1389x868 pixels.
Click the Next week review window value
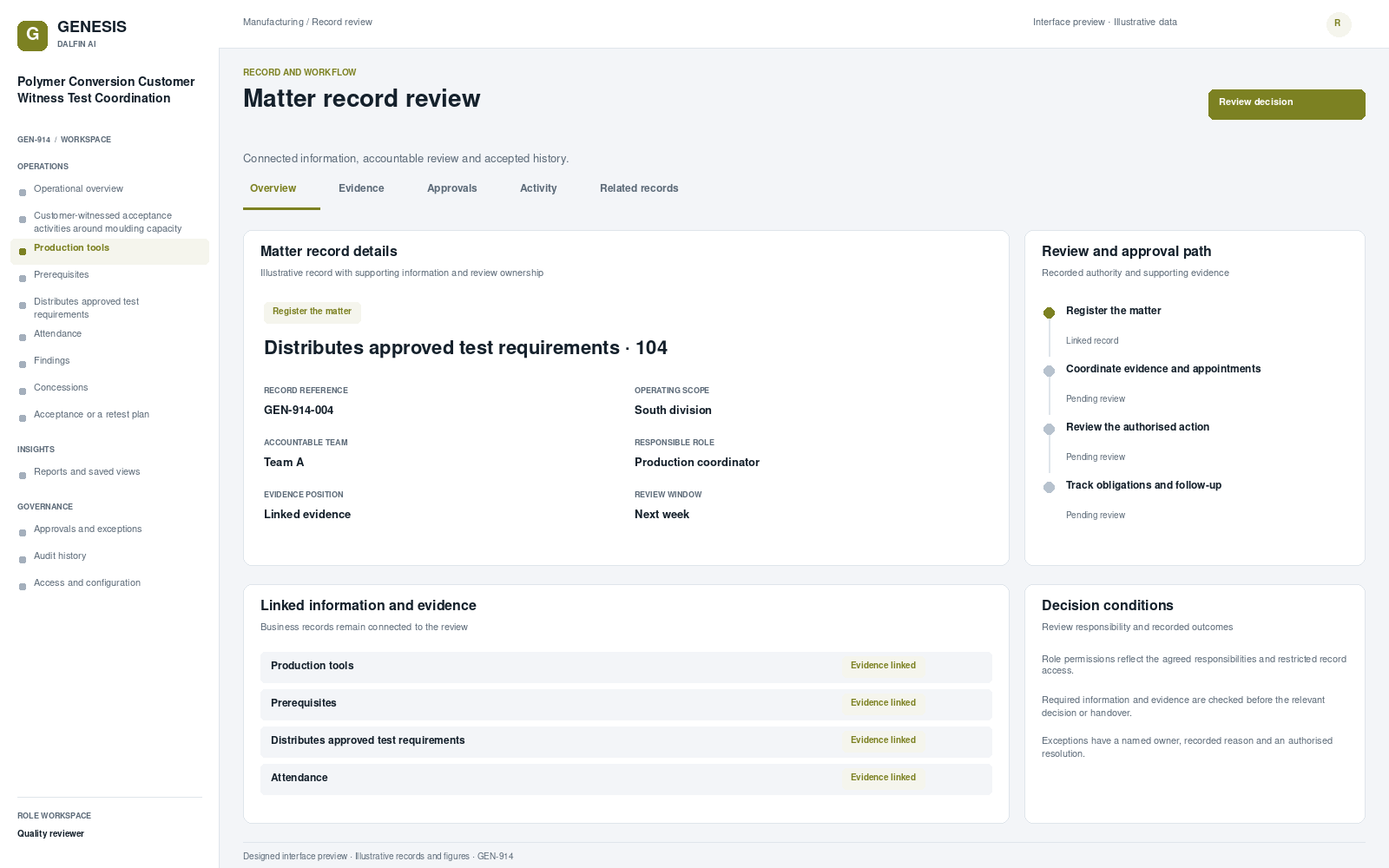[x=662, y=515]
